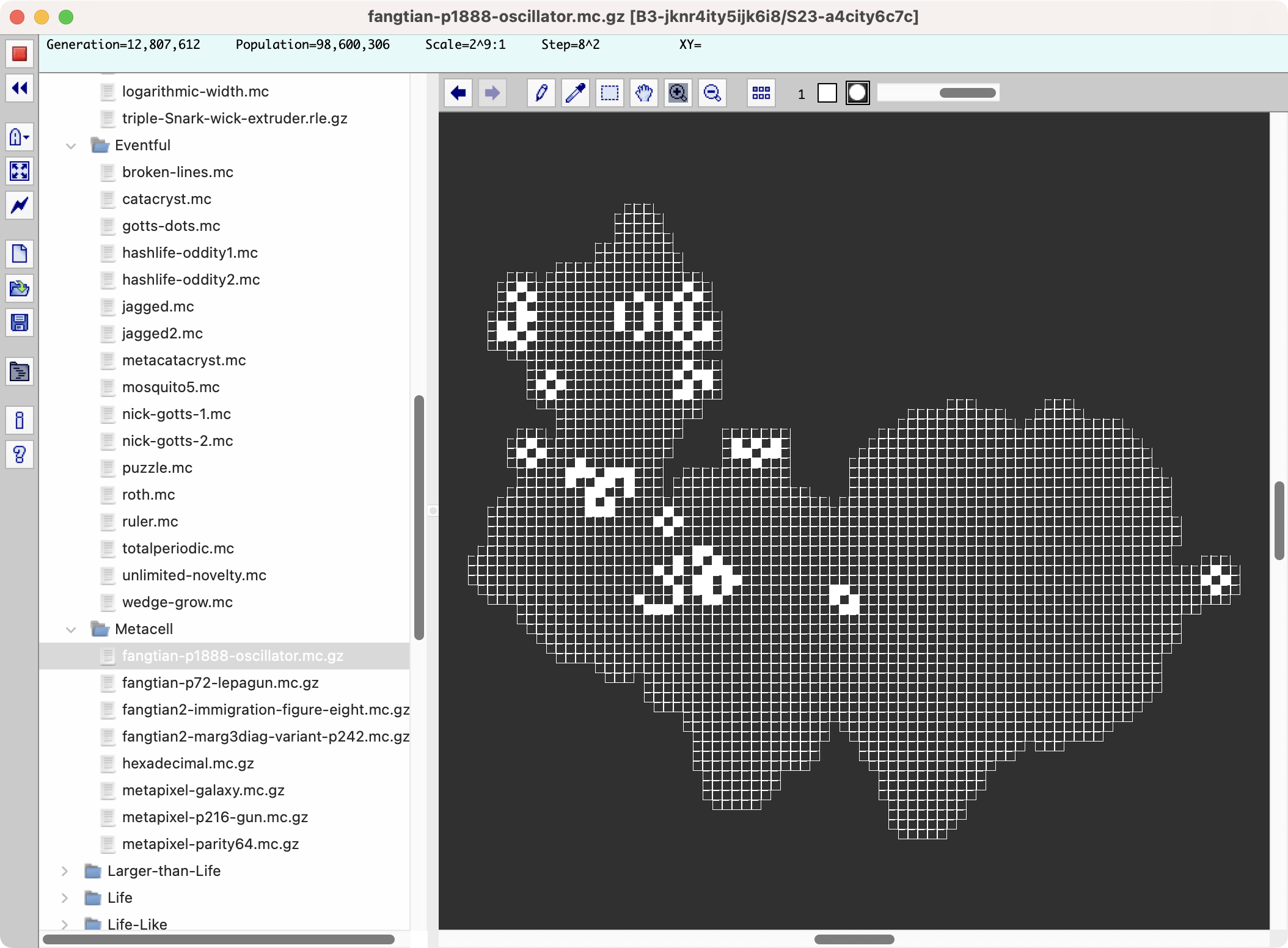1288x948 pixels.
Task: Create a new pattern file
Action: (20, 253)
